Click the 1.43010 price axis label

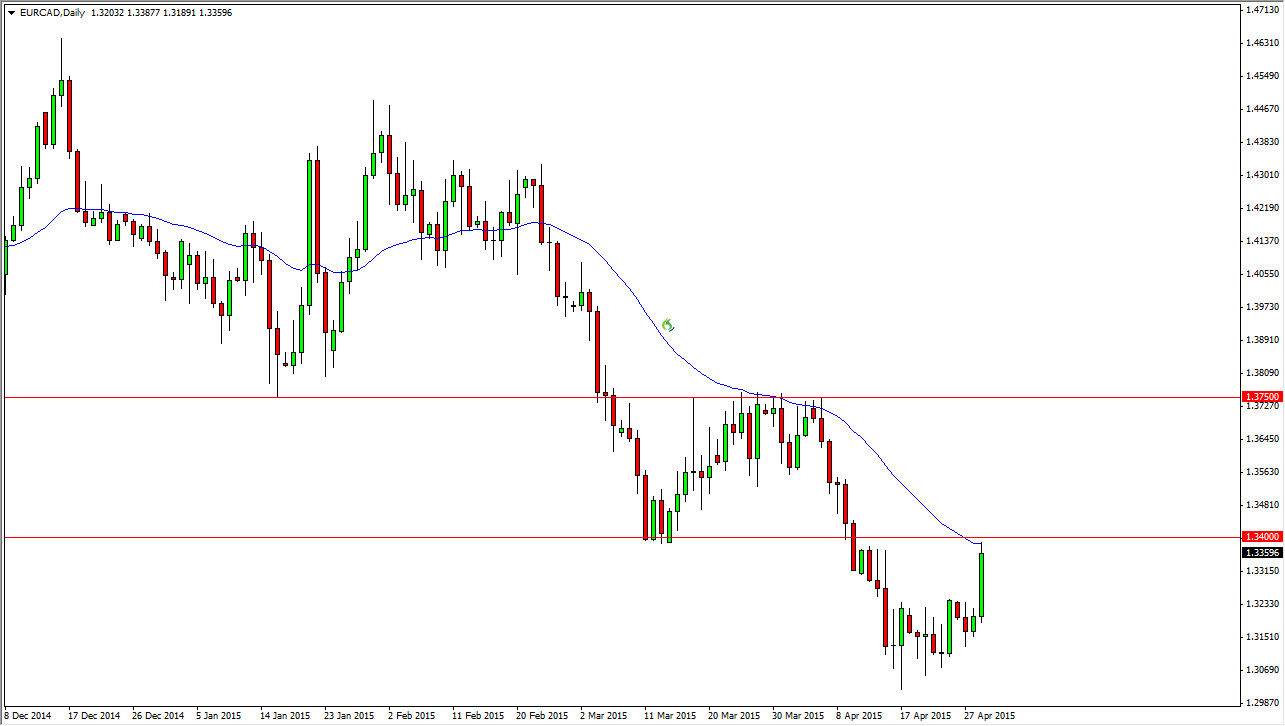pos(1264,175)
